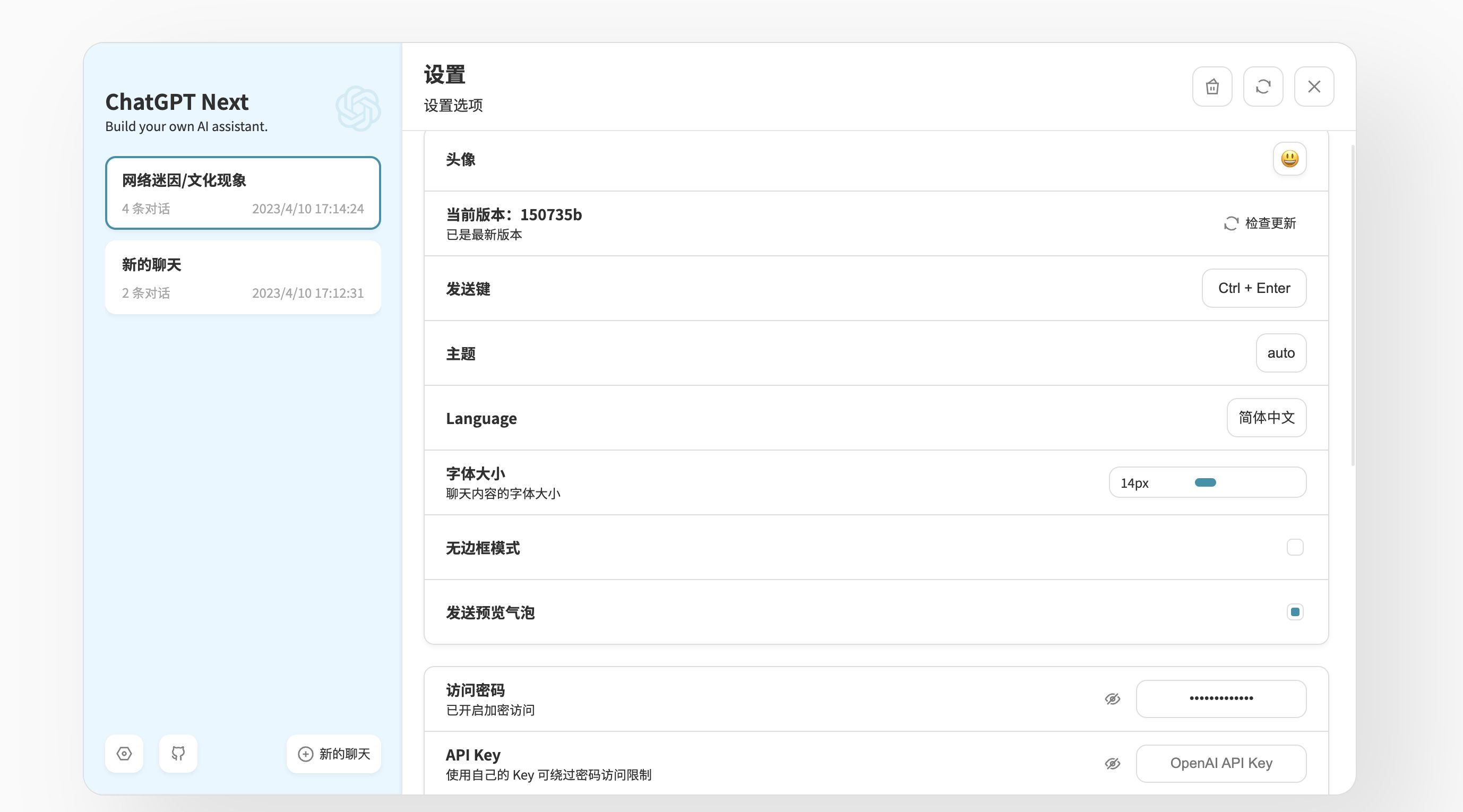1463x812 pixels.
Task: Open the 发送键 Ctrl + Enter dropdown
Action: click(x=1253, y=289)
